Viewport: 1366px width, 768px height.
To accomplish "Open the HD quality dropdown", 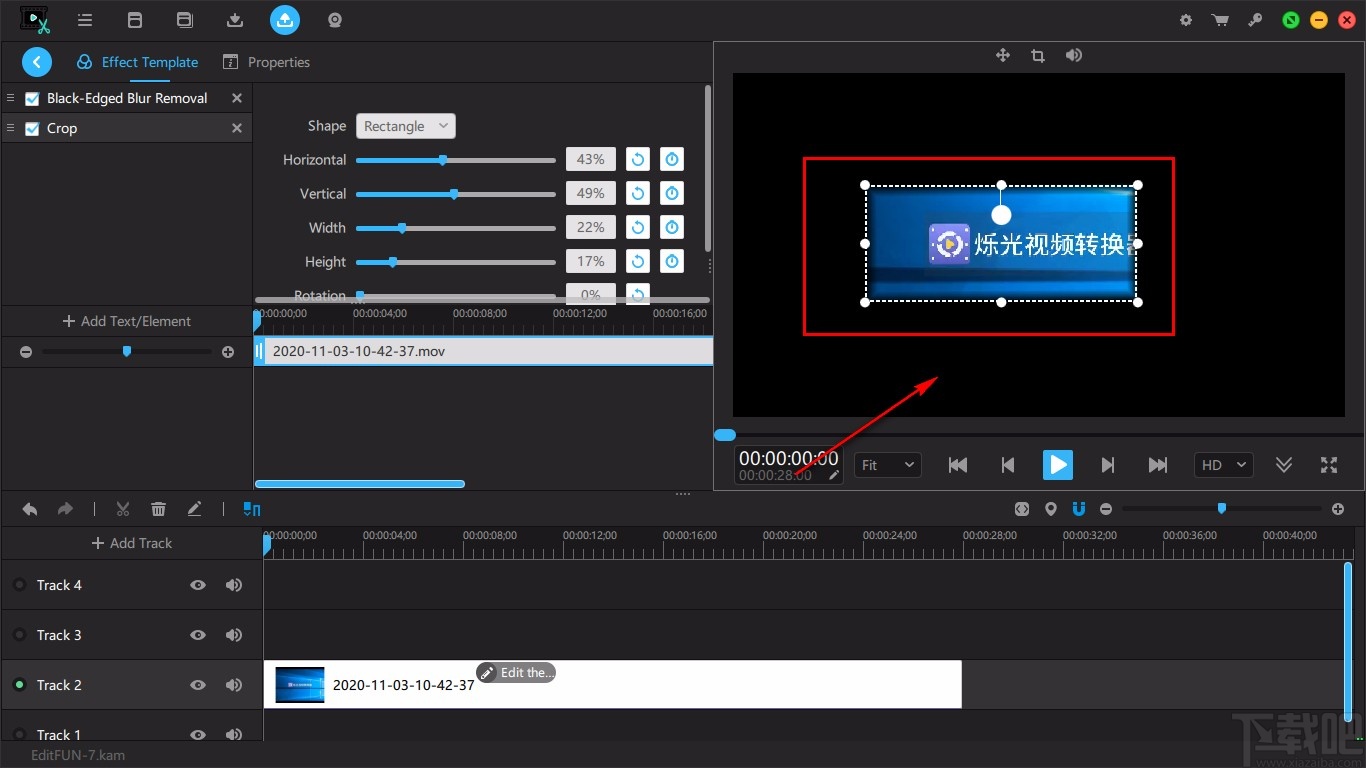I will (x=1224, y=465).
